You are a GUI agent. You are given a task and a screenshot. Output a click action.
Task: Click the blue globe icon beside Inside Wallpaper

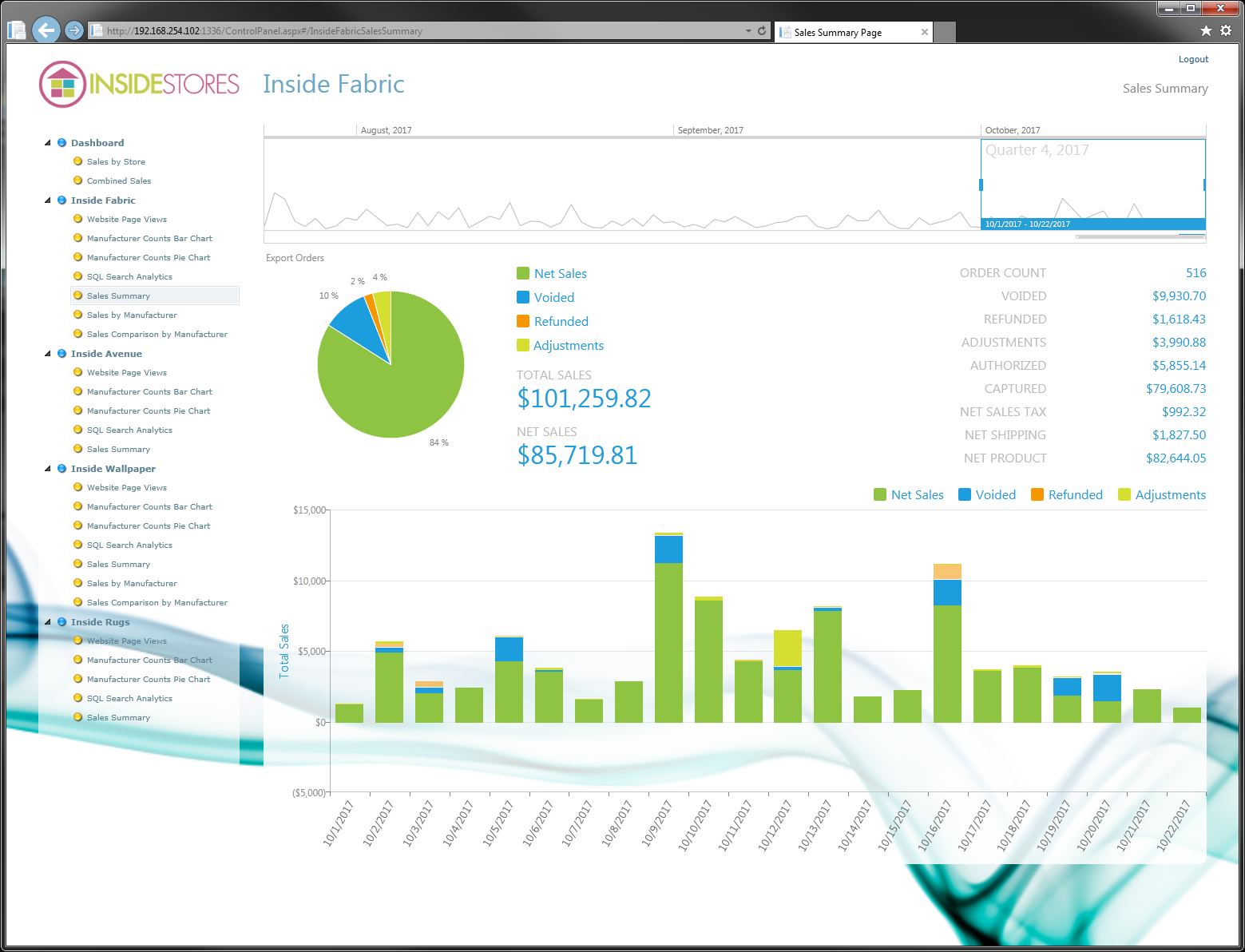[61, 469]
